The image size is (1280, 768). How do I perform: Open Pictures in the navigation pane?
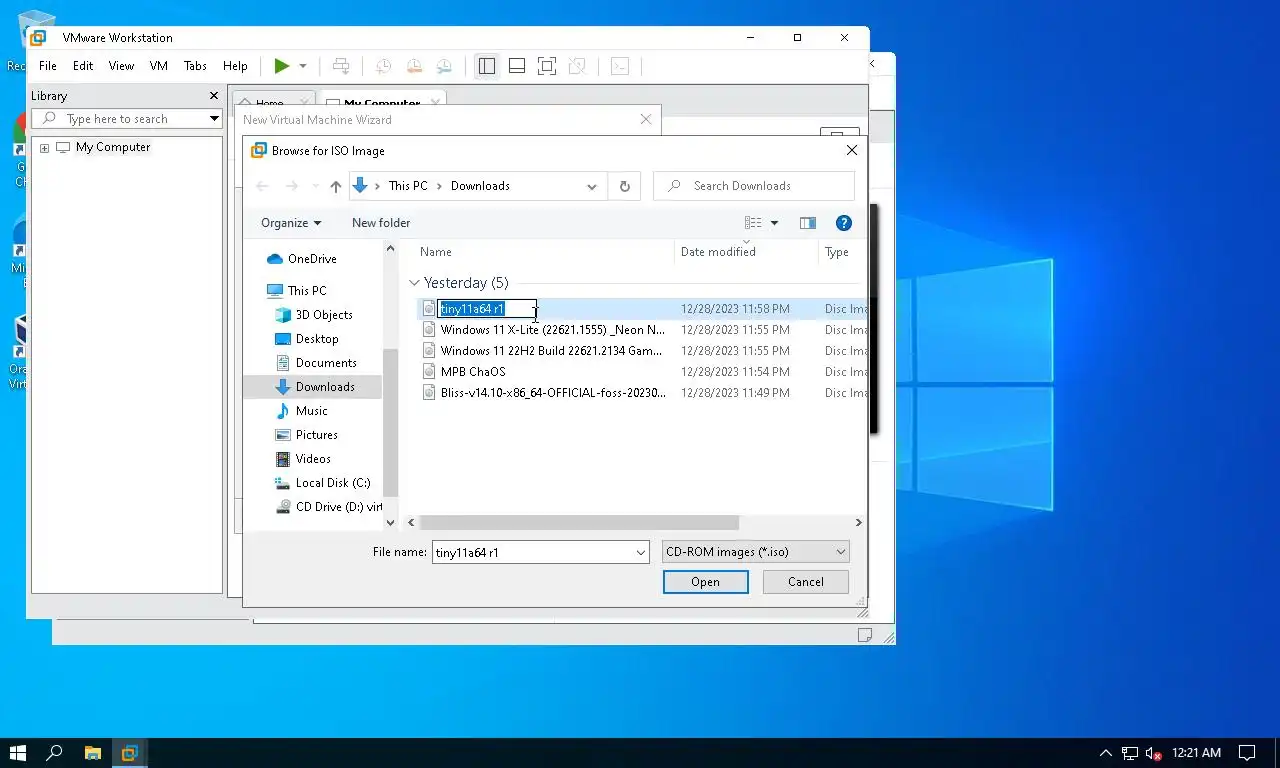pos(316,435)
